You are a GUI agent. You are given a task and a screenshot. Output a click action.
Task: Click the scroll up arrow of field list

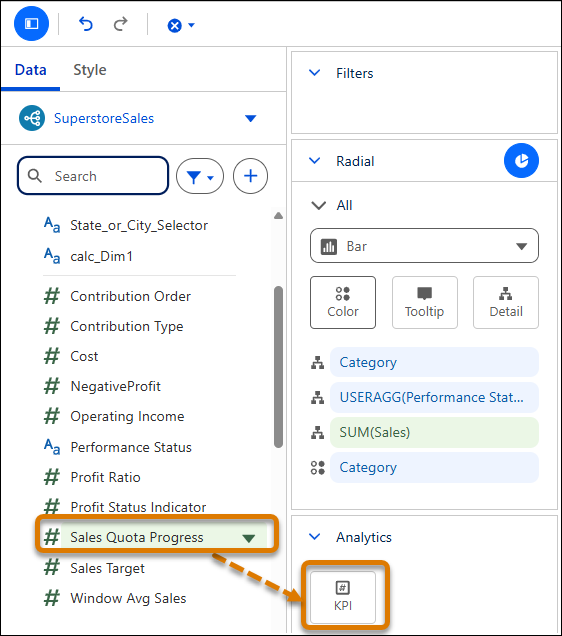click(x=278, y=215)
